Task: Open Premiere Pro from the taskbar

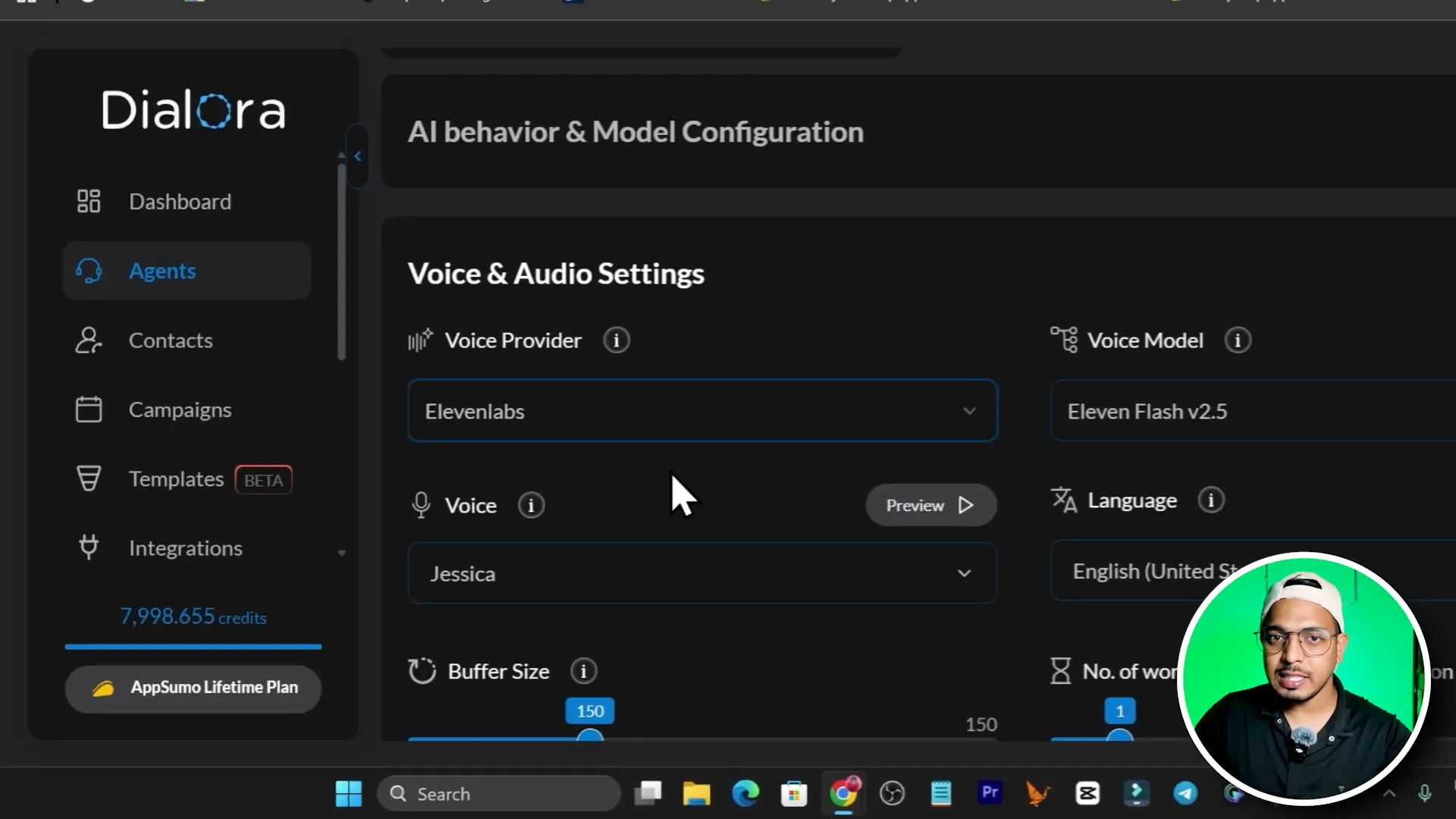Action: [990, 793]
